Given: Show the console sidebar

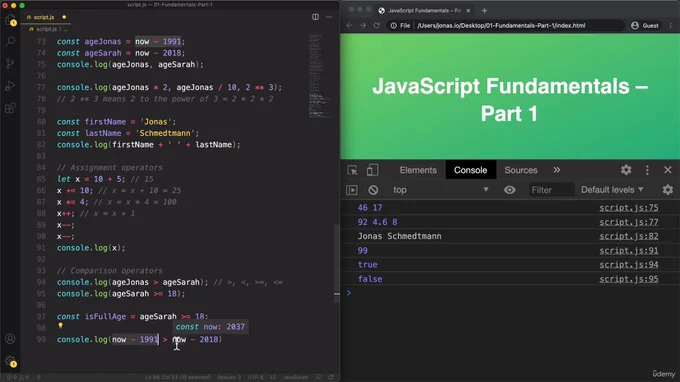Looking at the screenshot, I should (352, 190).
